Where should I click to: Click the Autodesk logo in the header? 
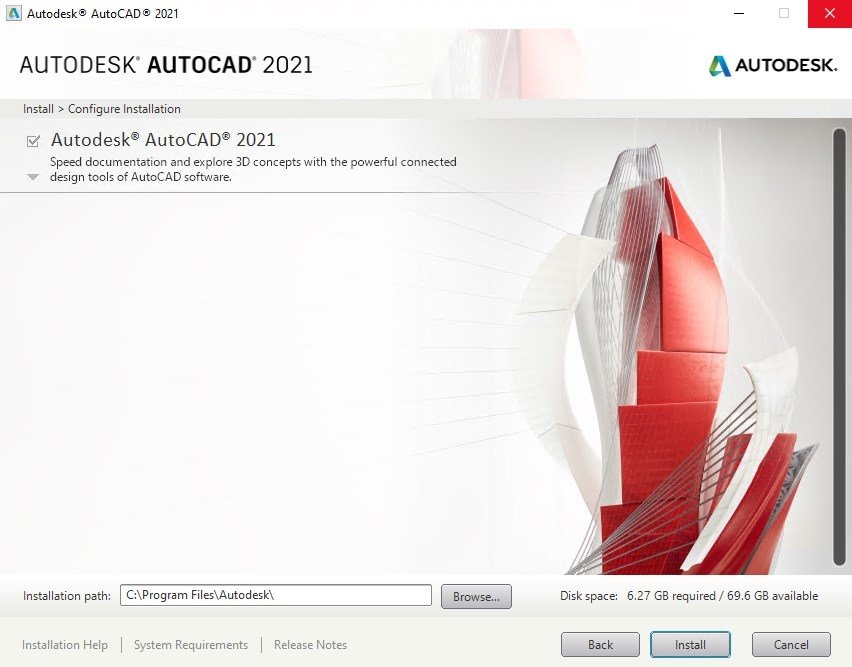click(773, 66)
